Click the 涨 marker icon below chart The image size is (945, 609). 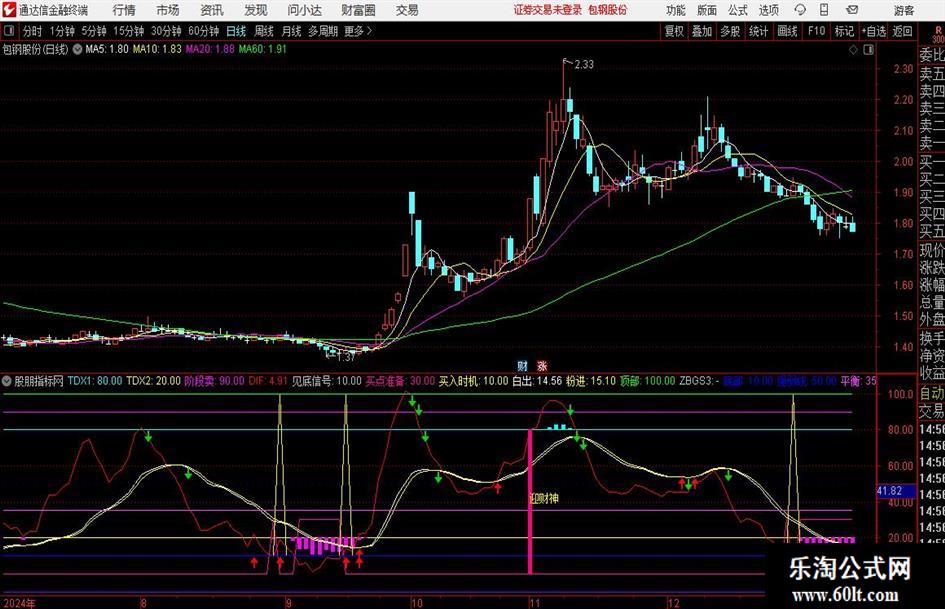point(542,365)
